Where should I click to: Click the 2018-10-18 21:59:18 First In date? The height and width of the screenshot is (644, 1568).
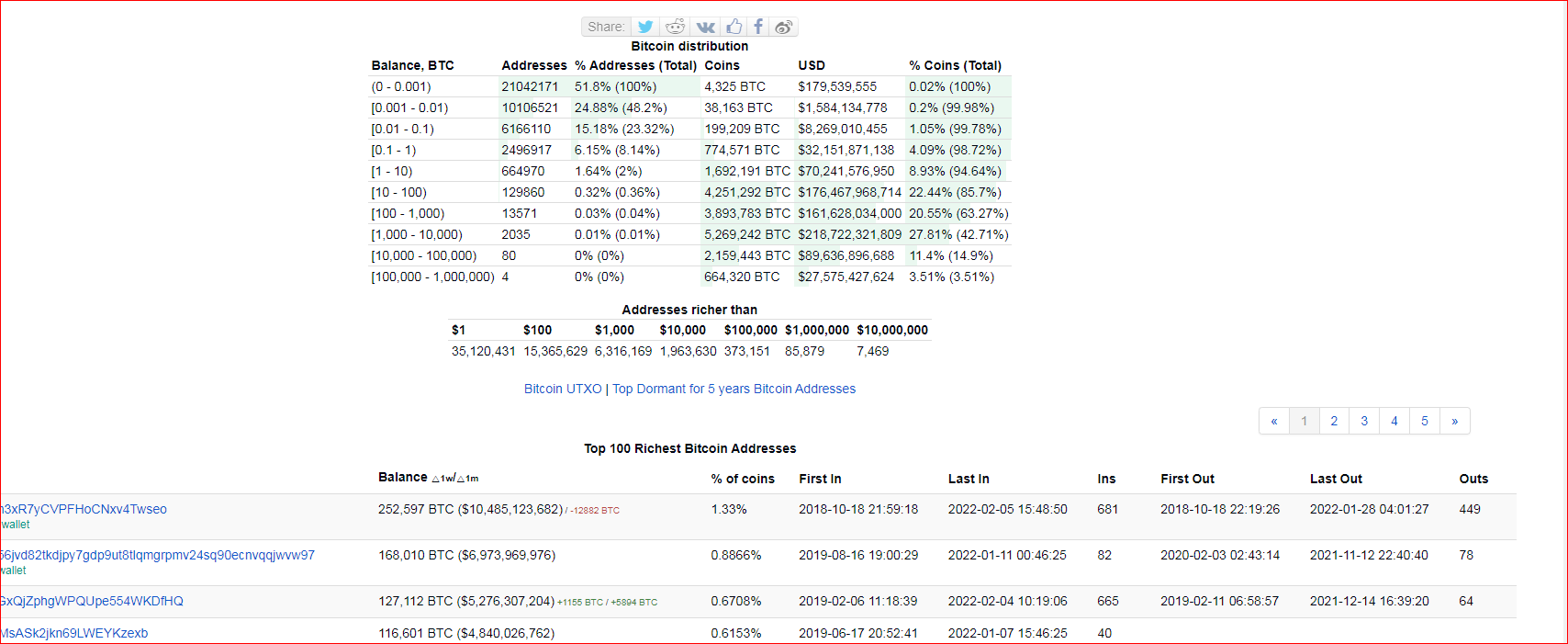click(x=858, y=509)
